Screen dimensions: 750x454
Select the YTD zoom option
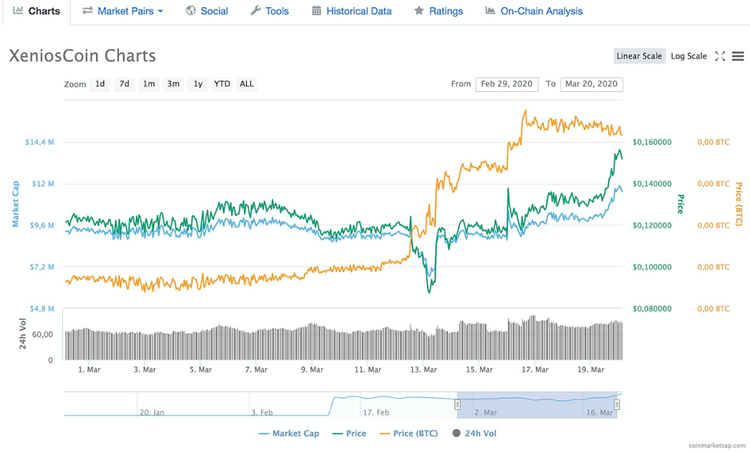(x=222, y=84)
